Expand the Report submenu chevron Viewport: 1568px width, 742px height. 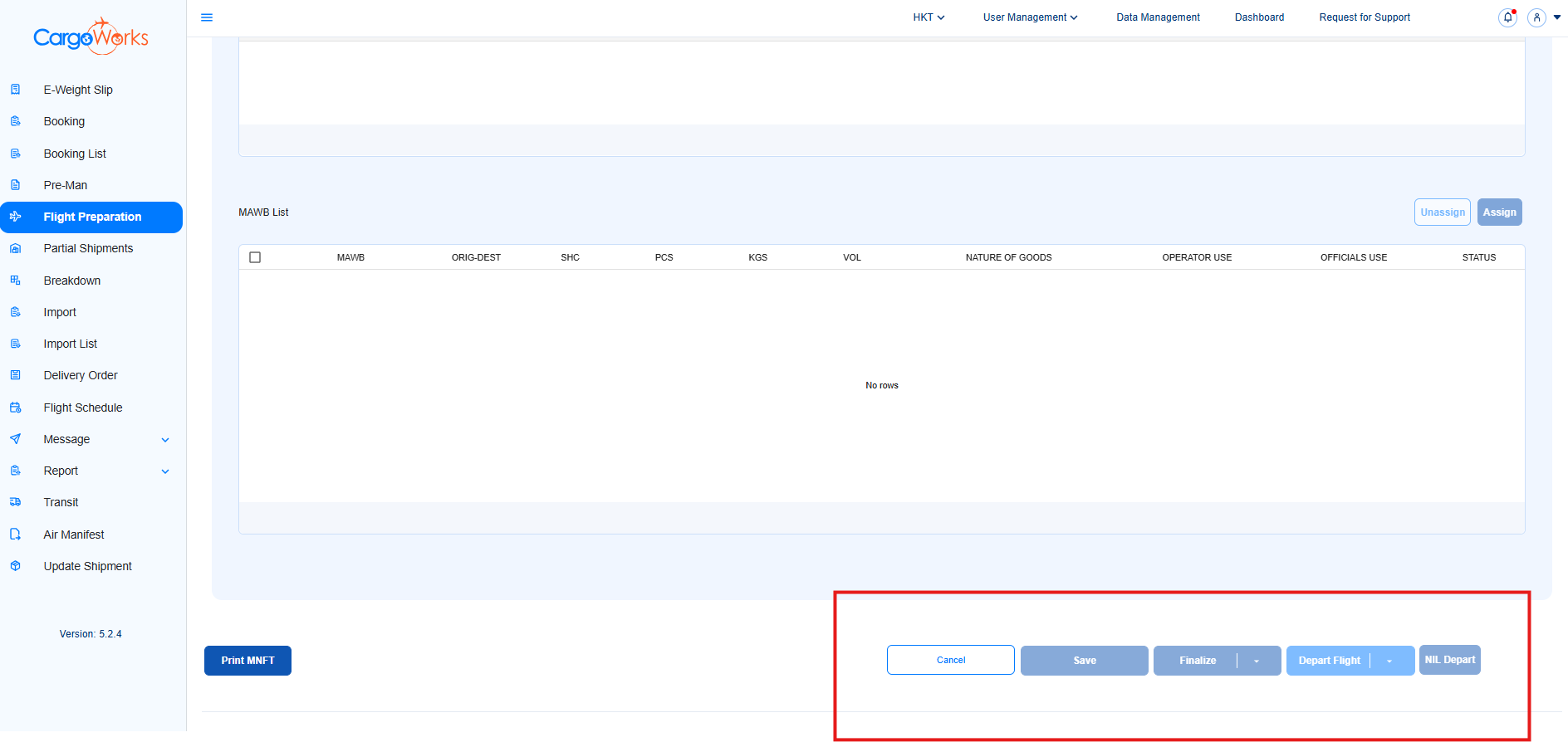pos(165,471)
